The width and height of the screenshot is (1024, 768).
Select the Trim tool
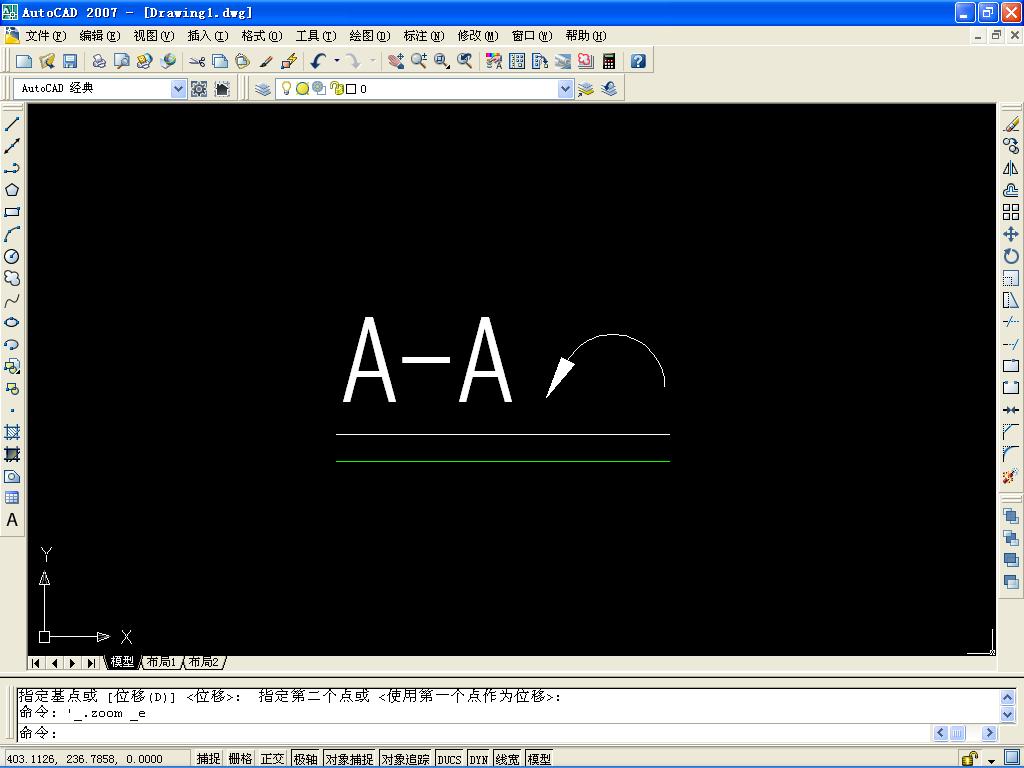(x=1011, y=322)
